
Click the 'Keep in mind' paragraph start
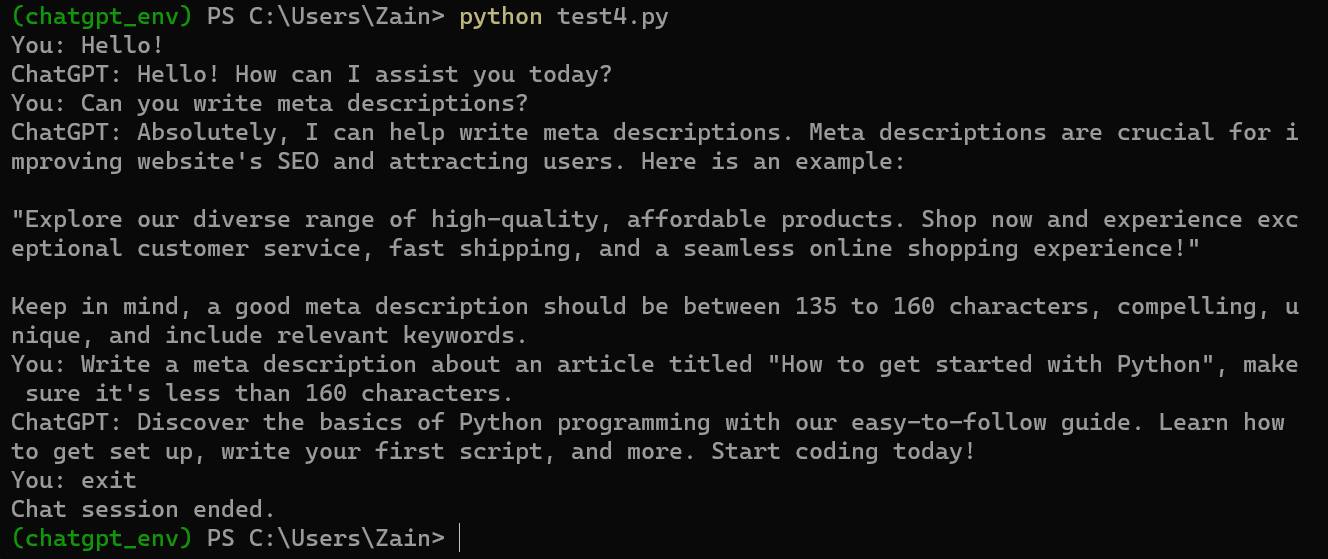click(x=94, y=306)
